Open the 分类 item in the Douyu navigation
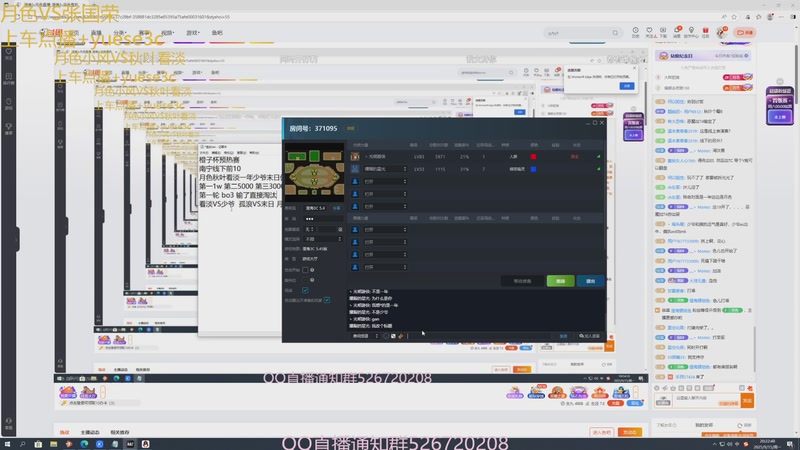This screenshot has height=450, width=800. [x=119, y=33]
